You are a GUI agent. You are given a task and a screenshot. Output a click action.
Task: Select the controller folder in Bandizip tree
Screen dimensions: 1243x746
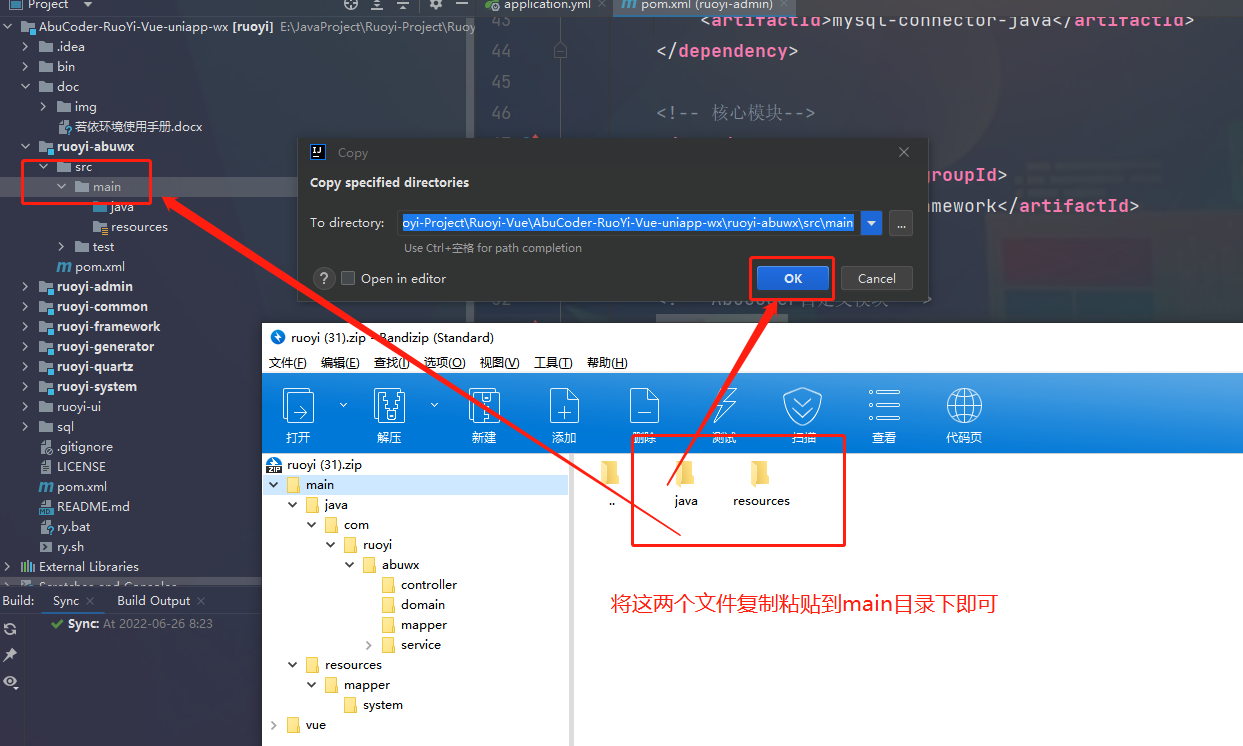[x=428, y=585]
